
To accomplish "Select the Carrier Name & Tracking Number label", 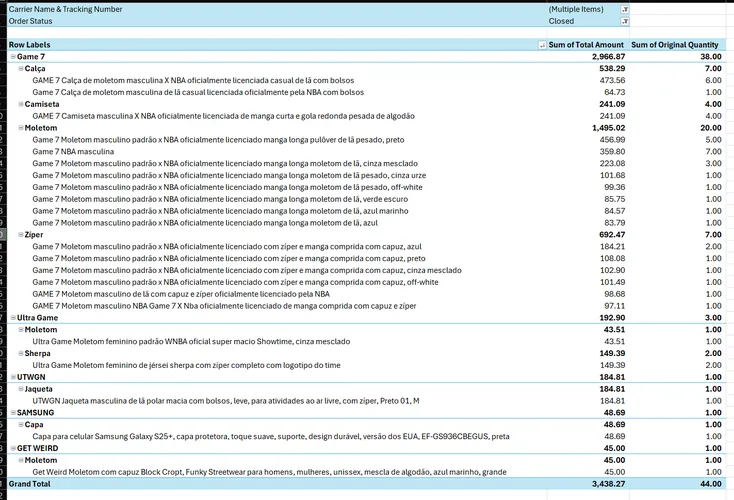I will [x=66, y=9].
